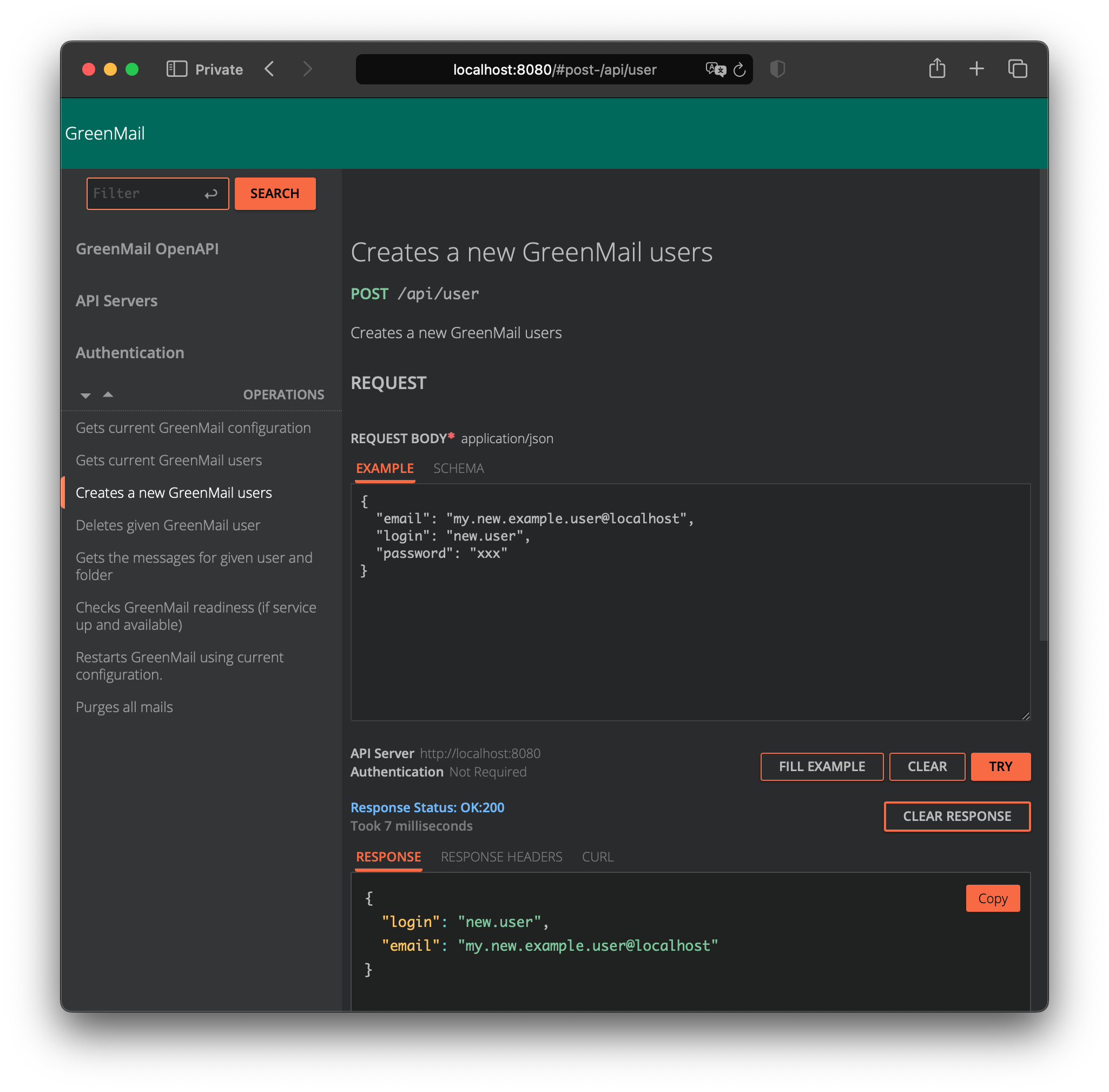Expand all operations with the down arrow
1109x1092 pixels.
point(85,395)
